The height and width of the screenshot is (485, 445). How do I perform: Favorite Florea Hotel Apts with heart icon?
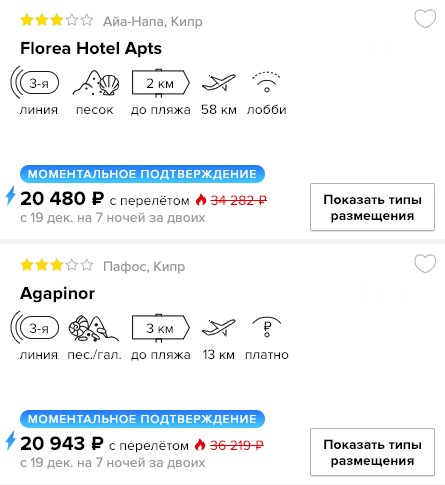tap(425, 18)
